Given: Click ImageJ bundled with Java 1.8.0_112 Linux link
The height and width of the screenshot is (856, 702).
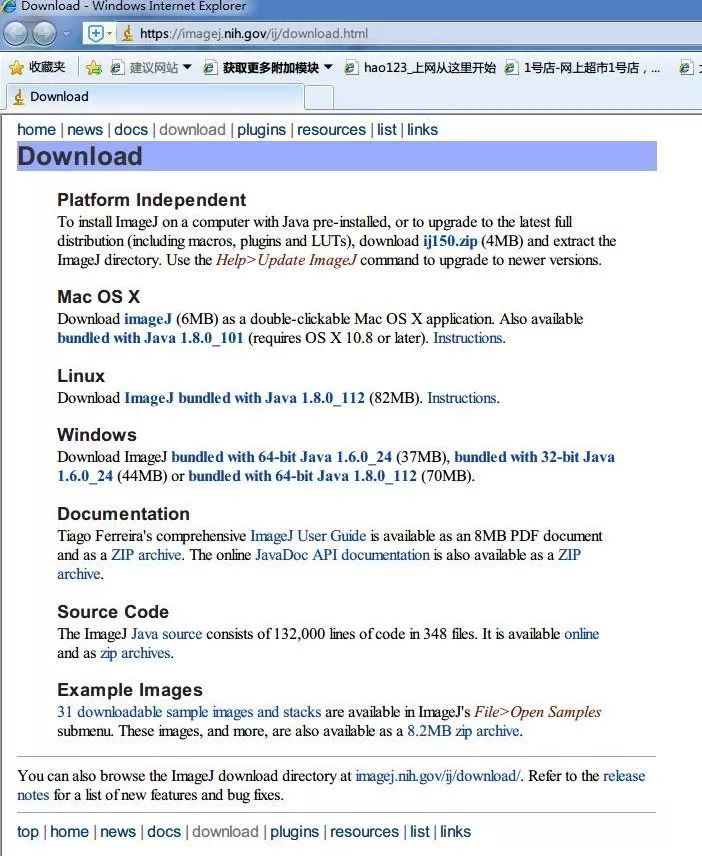Looking at the screenshot, I should pos(244,398).
